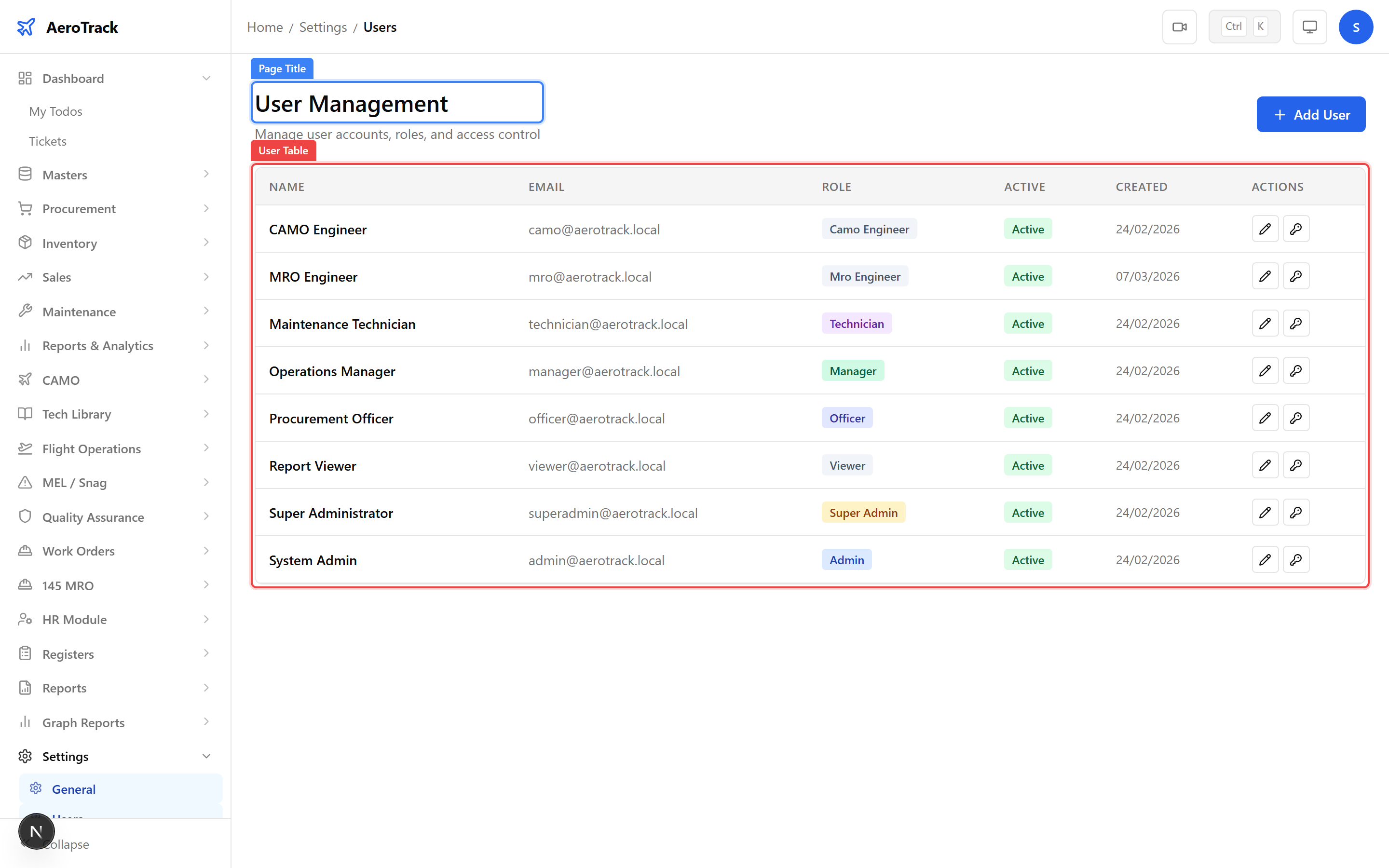Open the Home breadcrumb link
Screen dimensions: 1389x868
[265, 27]
